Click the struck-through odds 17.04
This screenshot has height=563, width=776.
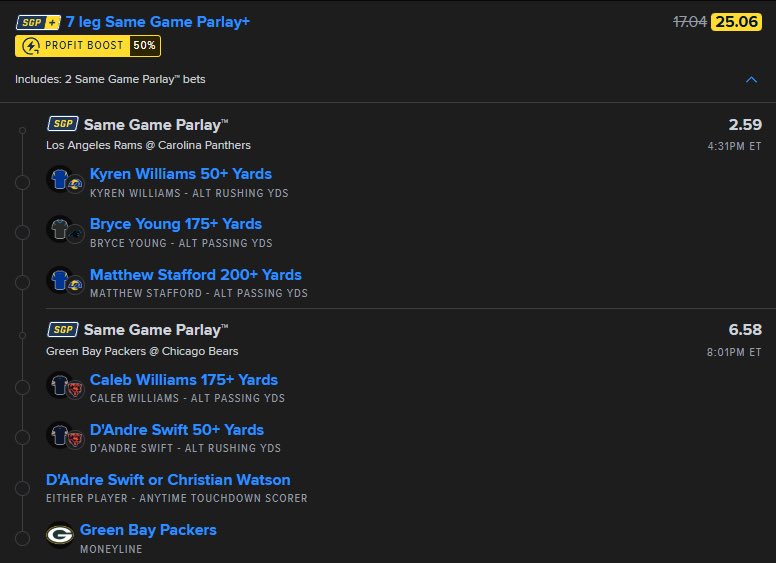(690, 22)
